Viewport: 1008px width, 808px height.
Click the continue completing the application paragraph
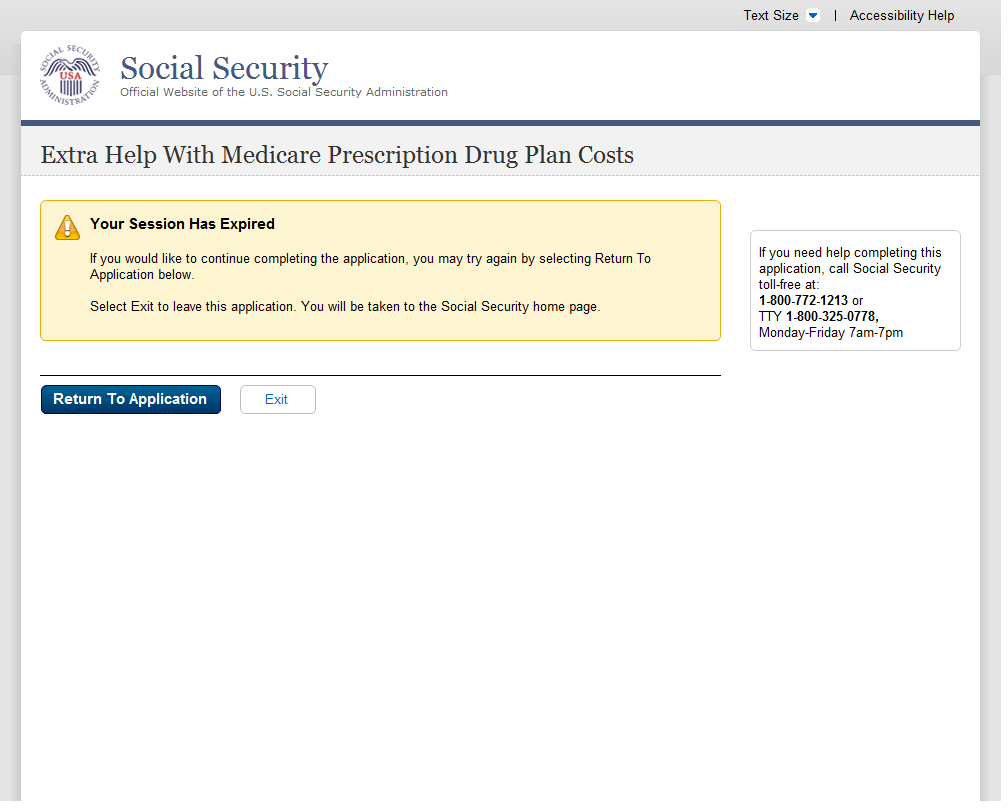370,266
